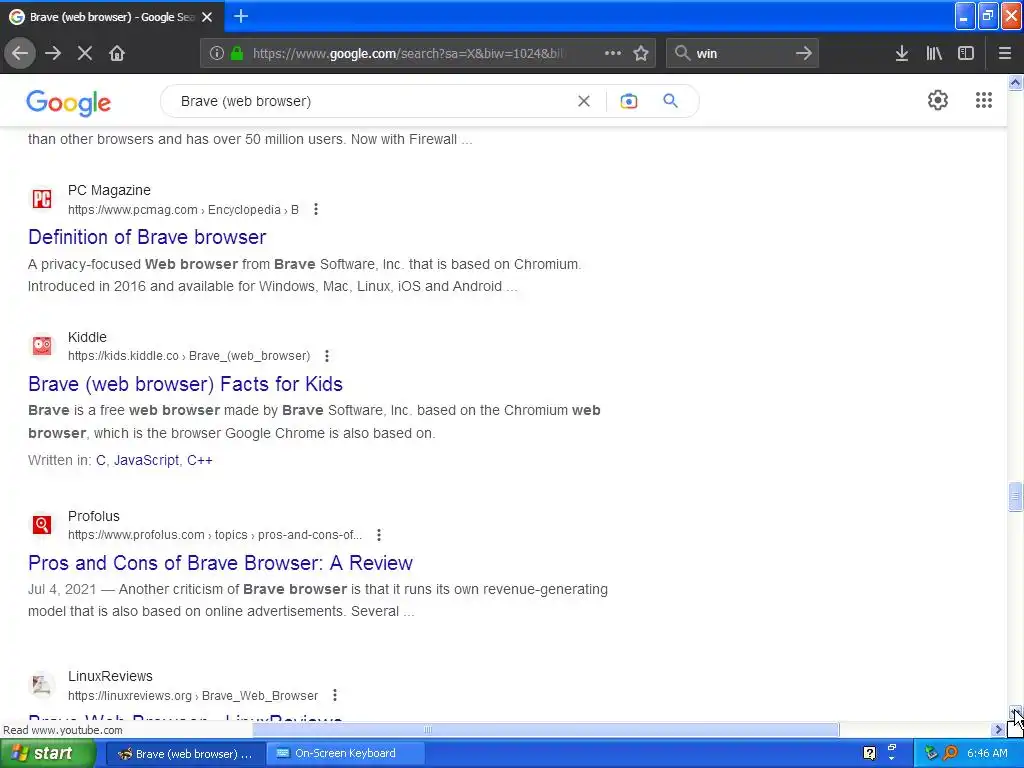The height and width of the screenshot is (768, 1024).
Task: Go back to the previous page
Action: click(20, 53)
